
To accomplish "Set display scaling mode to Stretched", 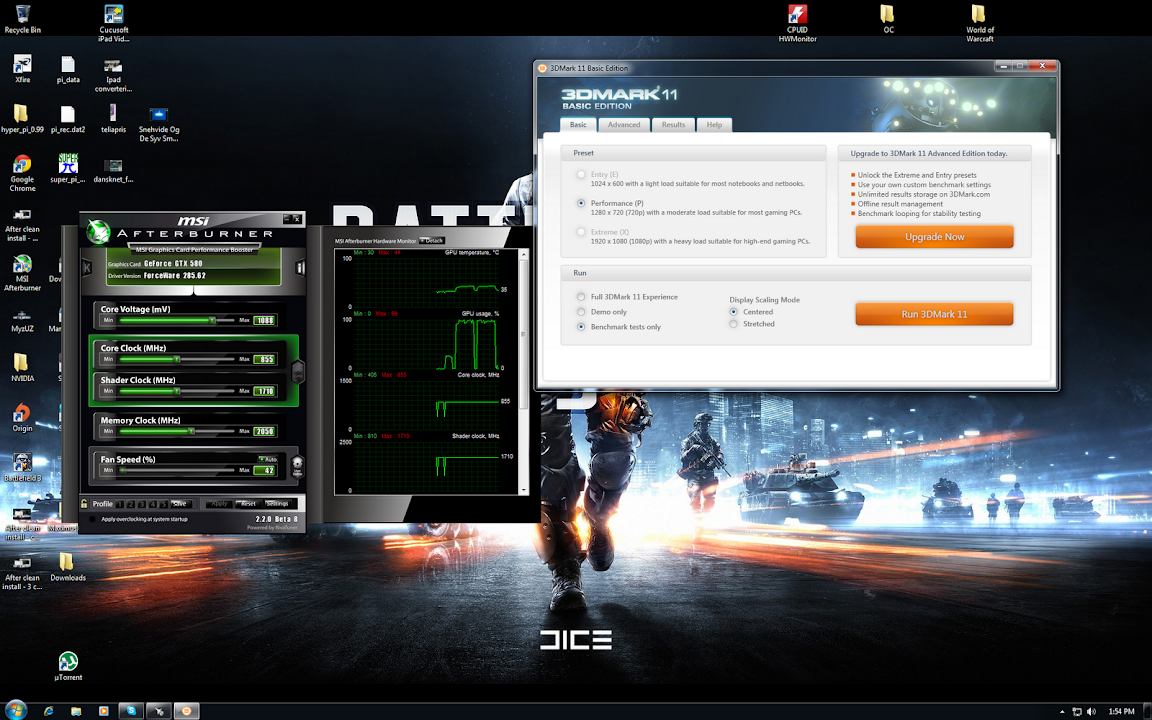I will click(x=733, y=323).
